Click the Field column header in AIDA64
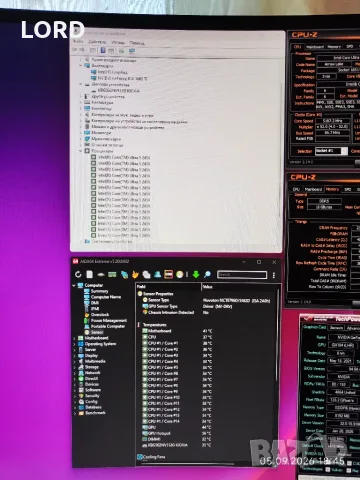Viewport: 360px width, 480px height. [168, 287]
